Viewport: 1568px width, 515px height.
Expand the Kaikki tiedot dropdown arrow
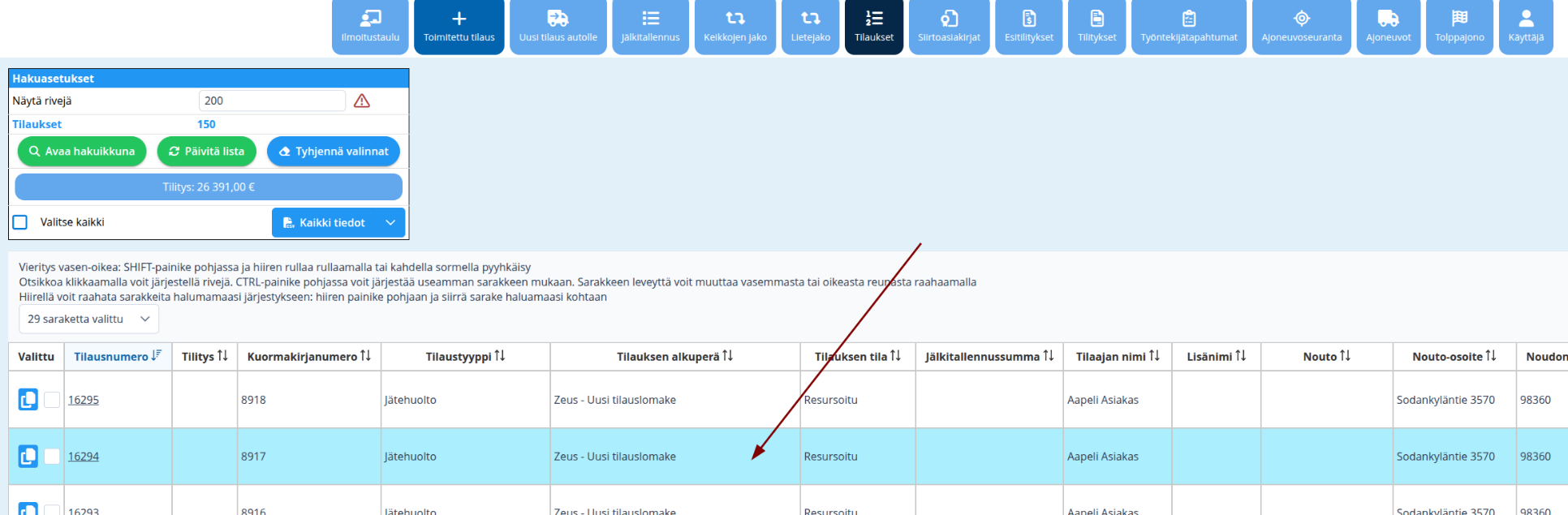[x=390, y=223]
